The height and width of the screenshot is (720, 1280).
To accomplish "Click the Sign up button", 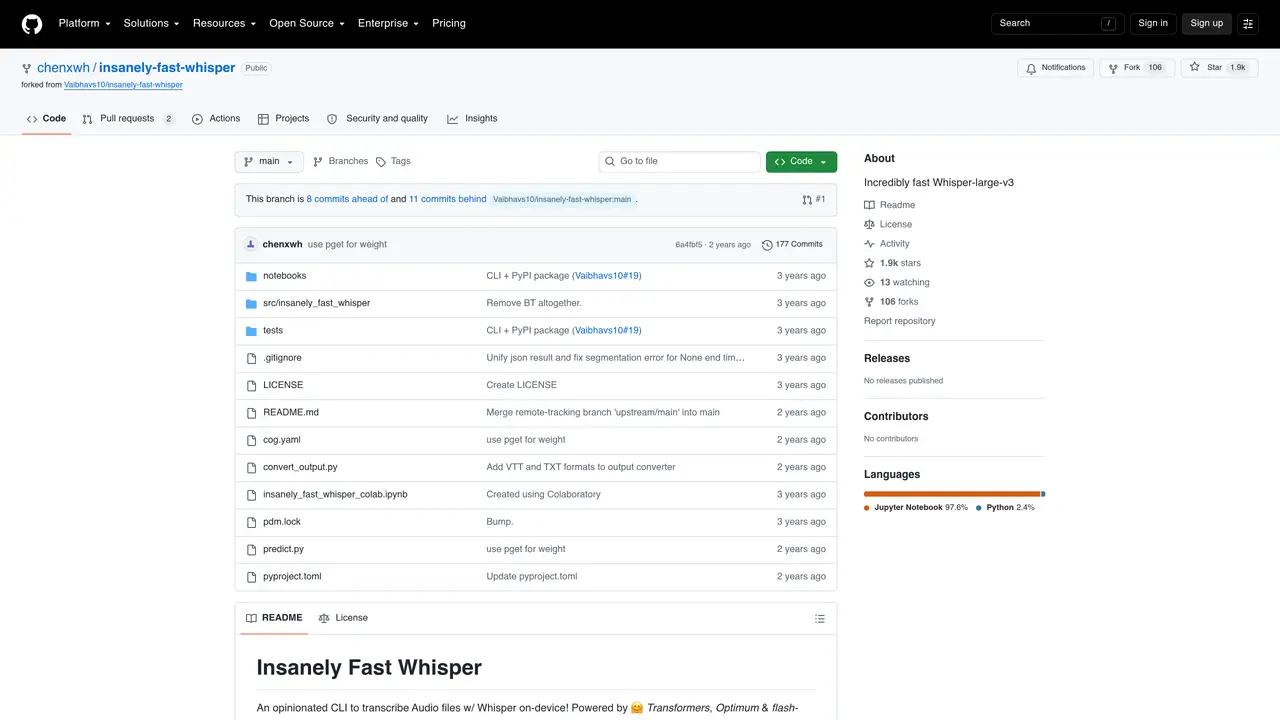I will click(x=1207, y=23).
